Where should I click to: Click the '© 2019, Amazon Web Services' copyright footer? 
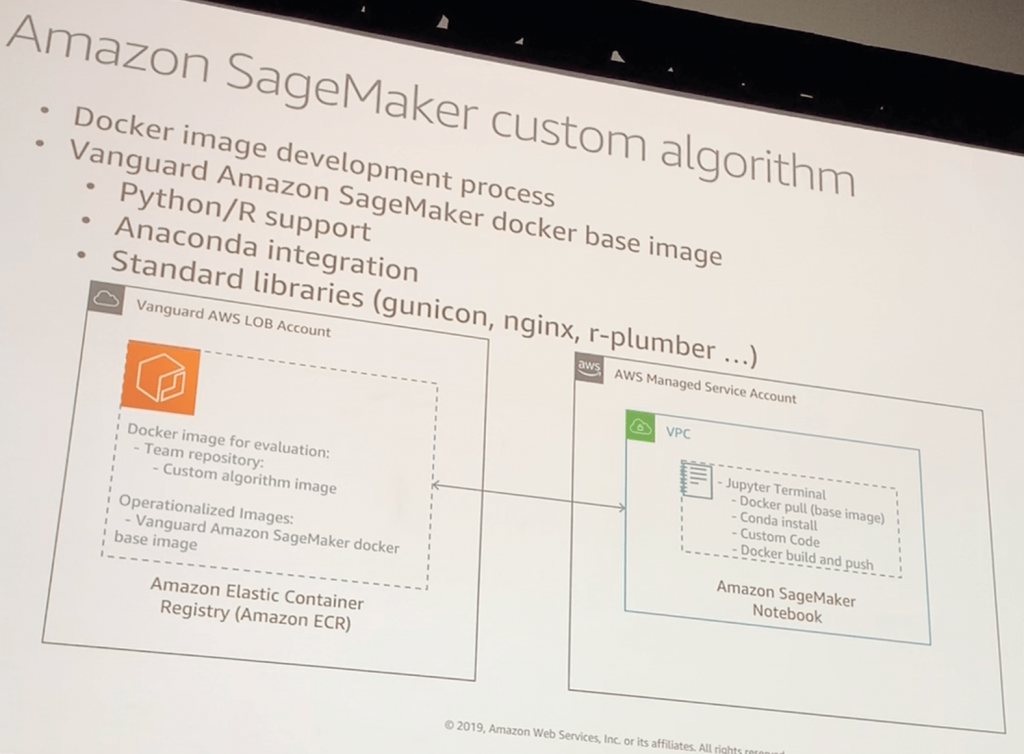(614, 738)
